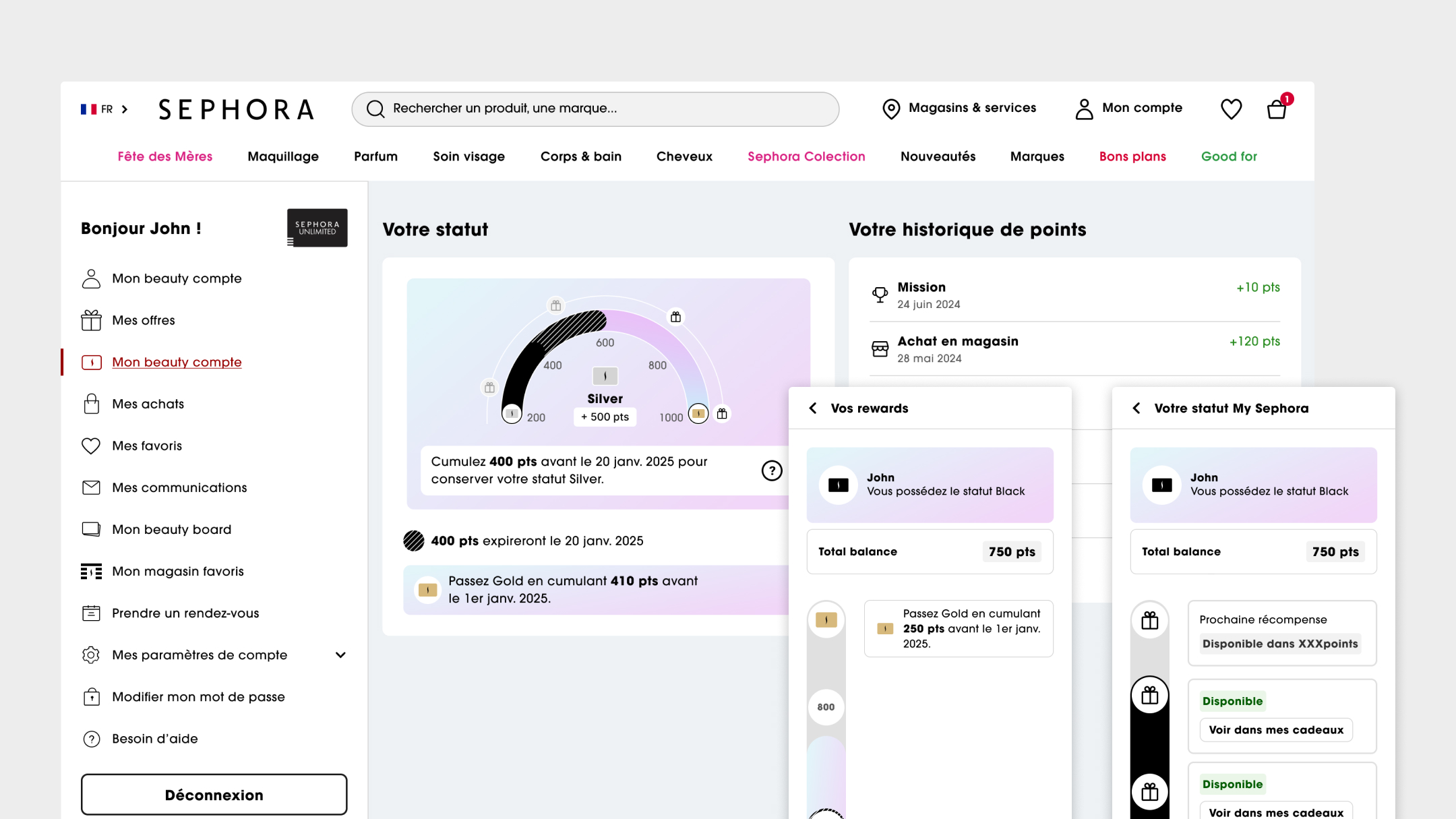Viewport: 1456px width, 819px height.
Task: Click Disponible dans XXXpoints label
Action: (x=1279, y=644)
